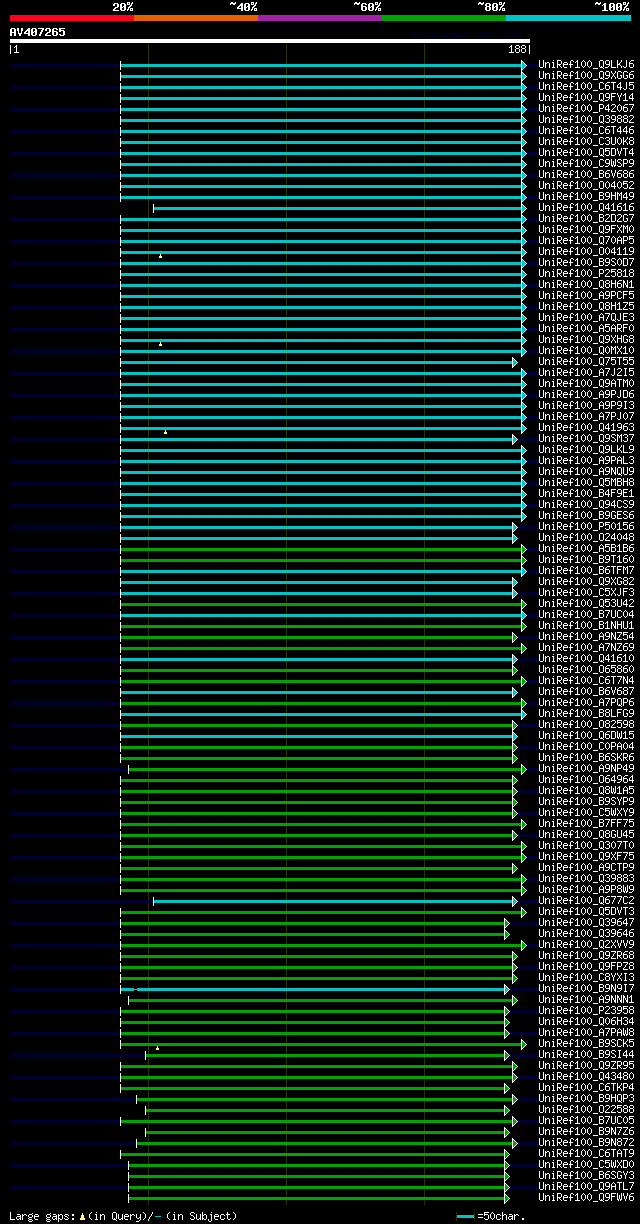Click the UniRef100_B9HQP3 label

click(586, 1099)
